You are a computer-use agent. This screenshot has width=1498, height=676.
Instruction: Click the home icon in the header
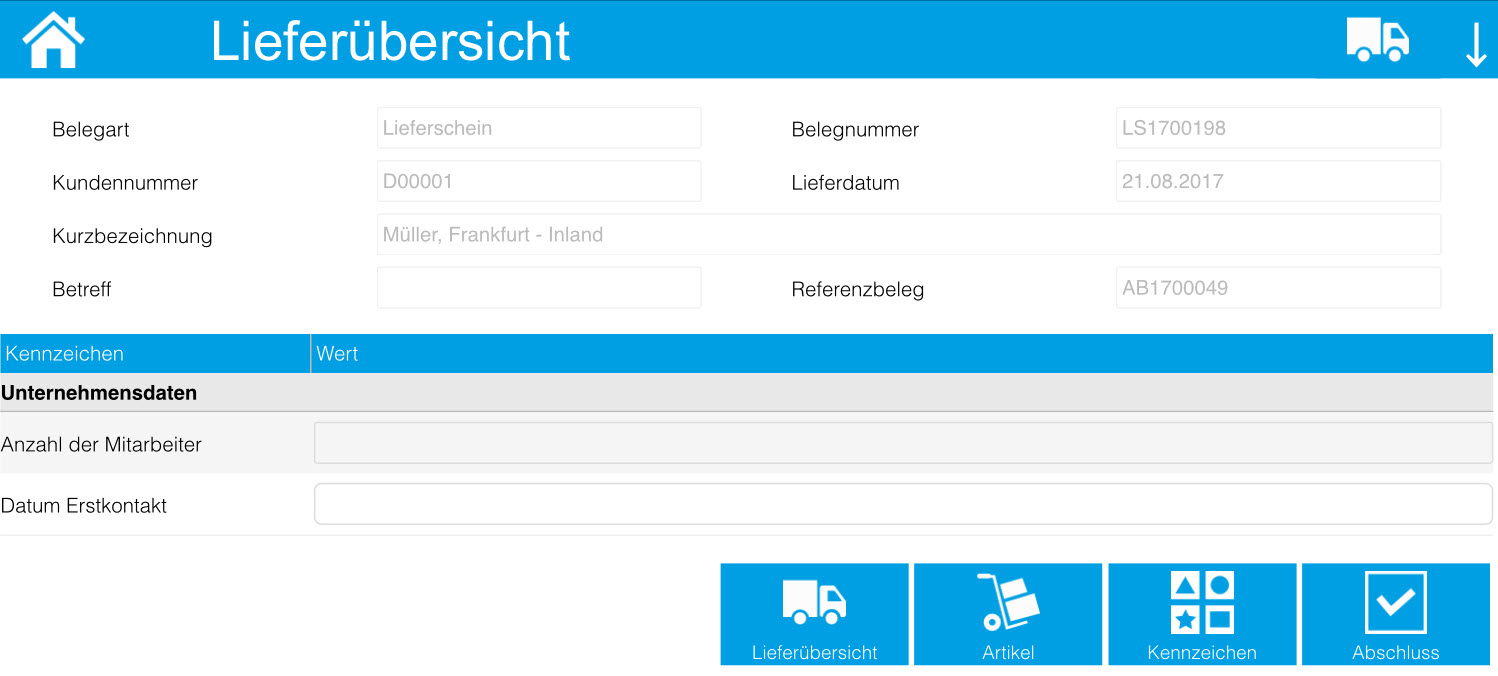(x=52, y=39)
